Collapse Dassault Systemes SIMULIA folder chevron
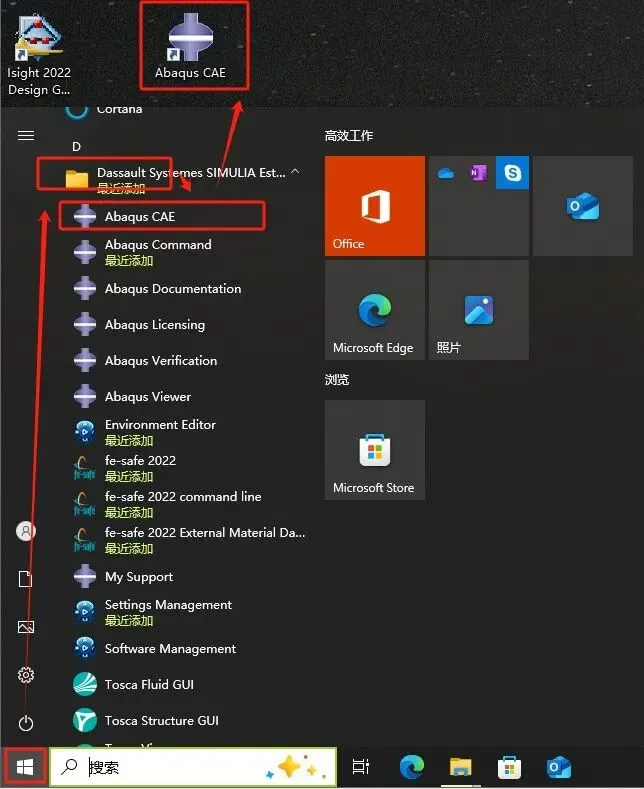 295,172
